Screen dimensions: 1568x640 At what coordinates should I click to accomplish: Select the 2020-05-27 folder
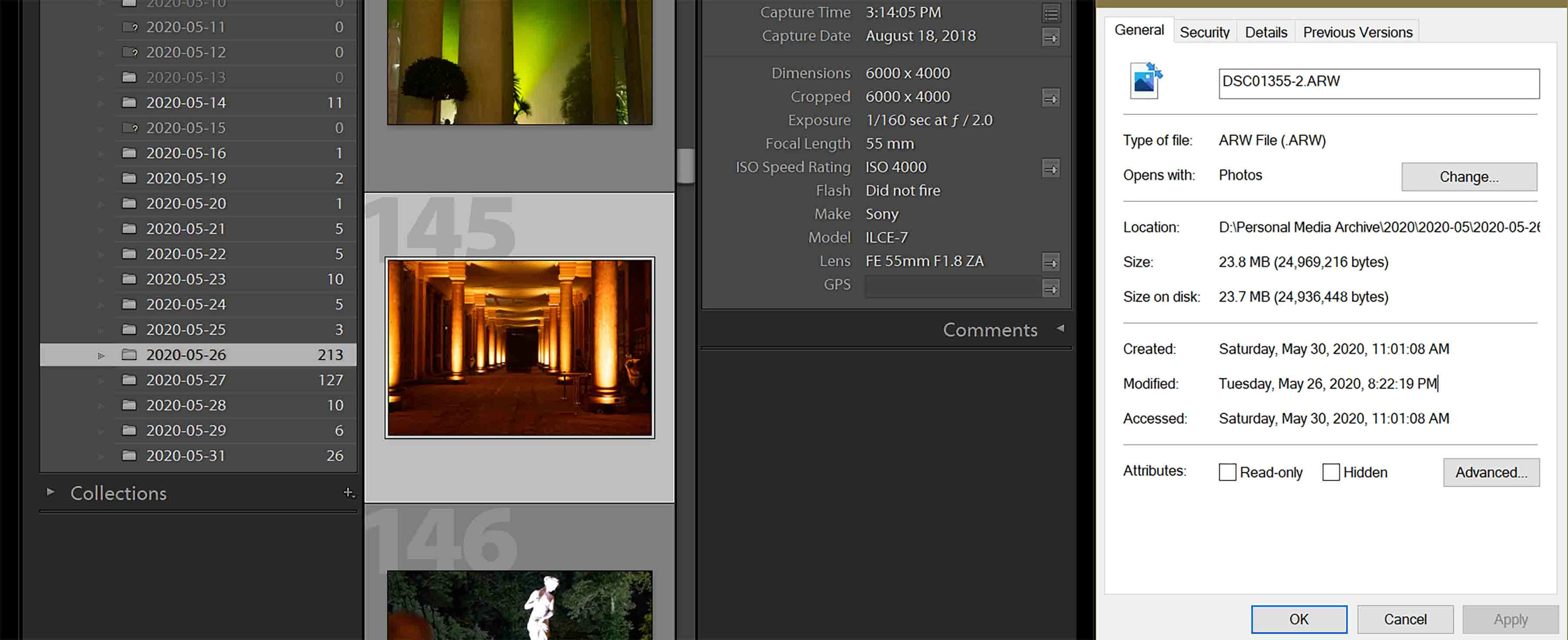[x=186, y=380]
